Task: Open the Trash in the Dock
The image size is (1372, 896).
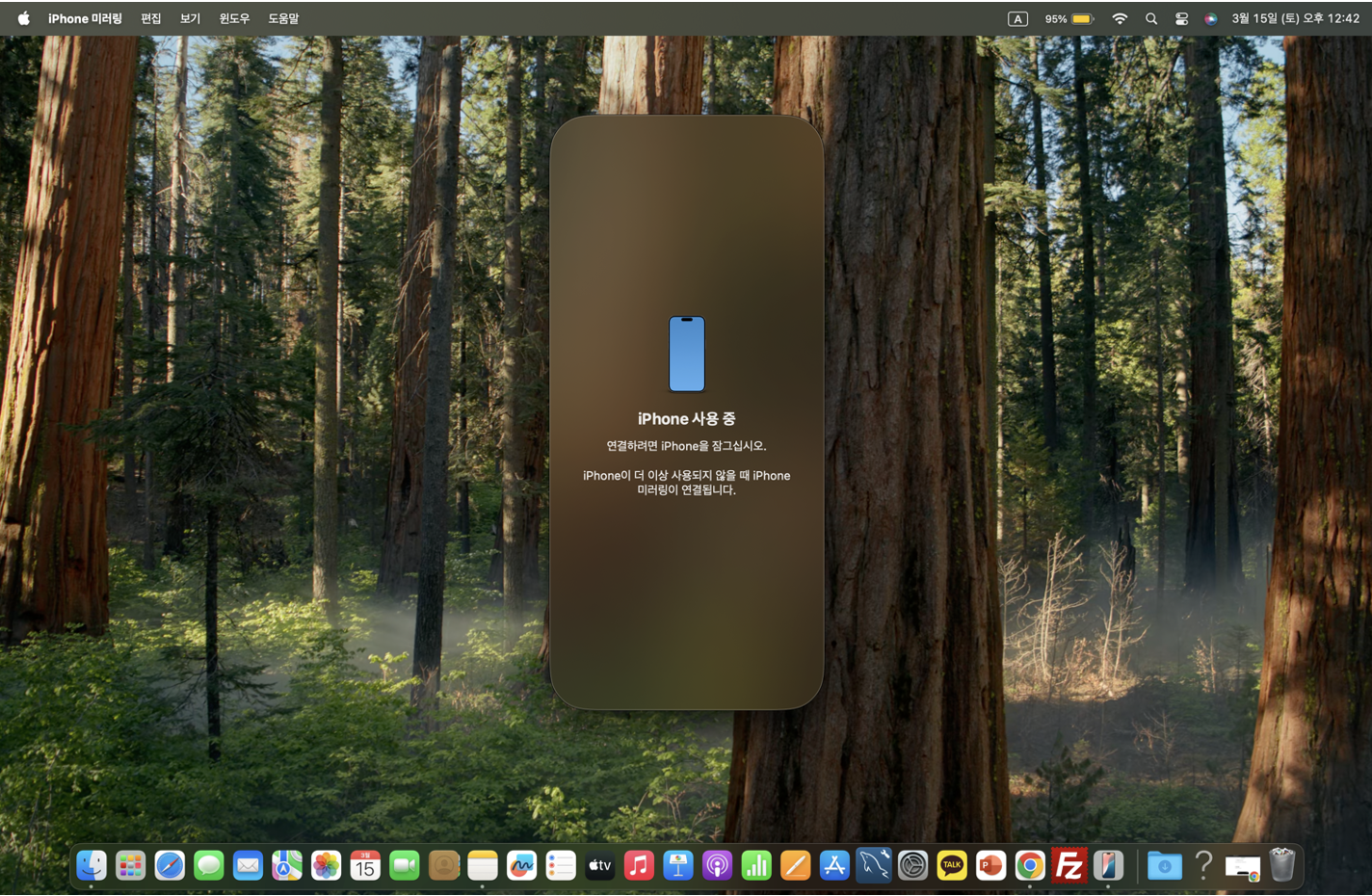Action: 1282,865
